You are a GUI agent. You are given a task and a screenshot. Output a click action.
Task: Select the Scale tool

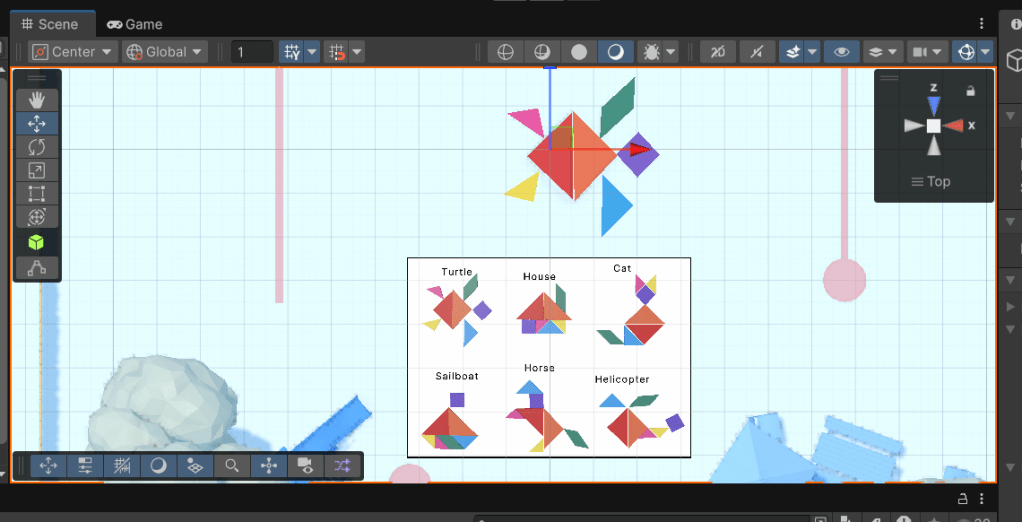[37, 170]
